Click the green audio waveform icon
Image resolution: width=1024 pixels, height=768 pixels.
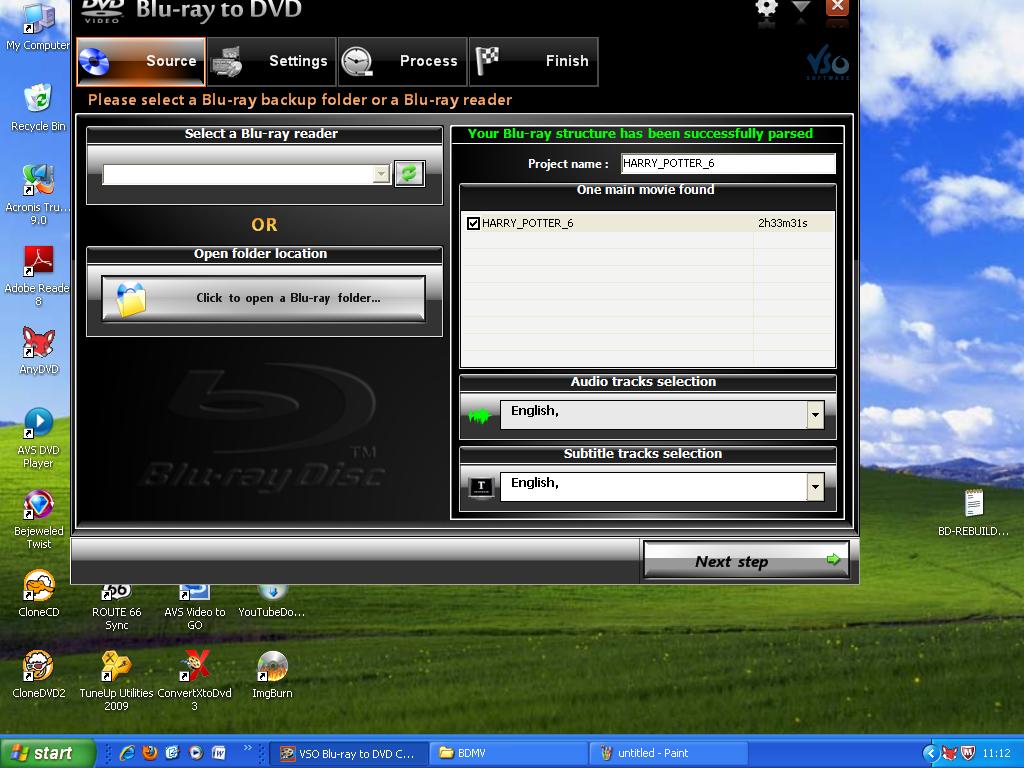click(x=480, y=415)
